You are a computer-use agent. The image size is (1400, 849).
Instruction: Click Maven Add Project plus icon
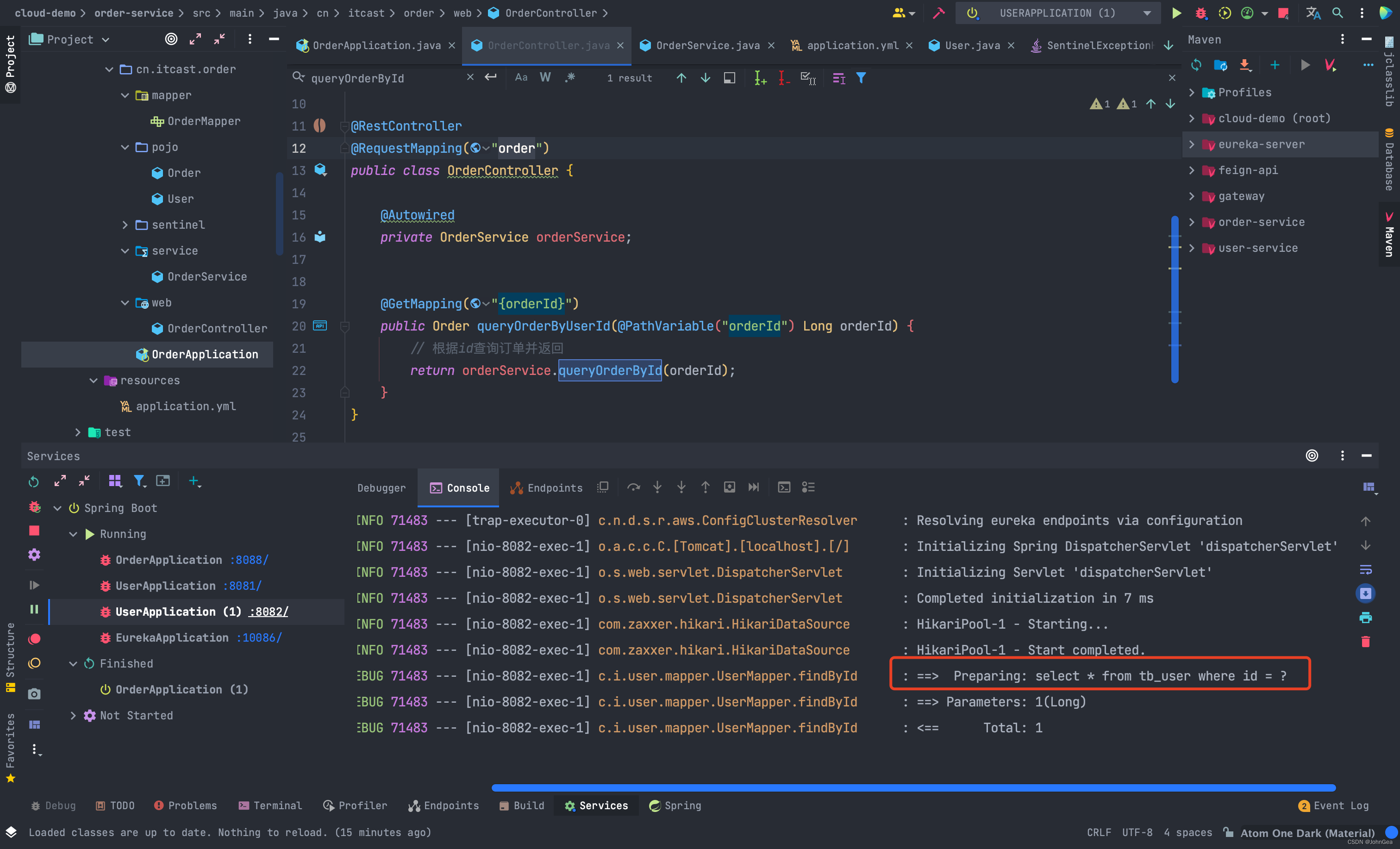[1275, 65]
